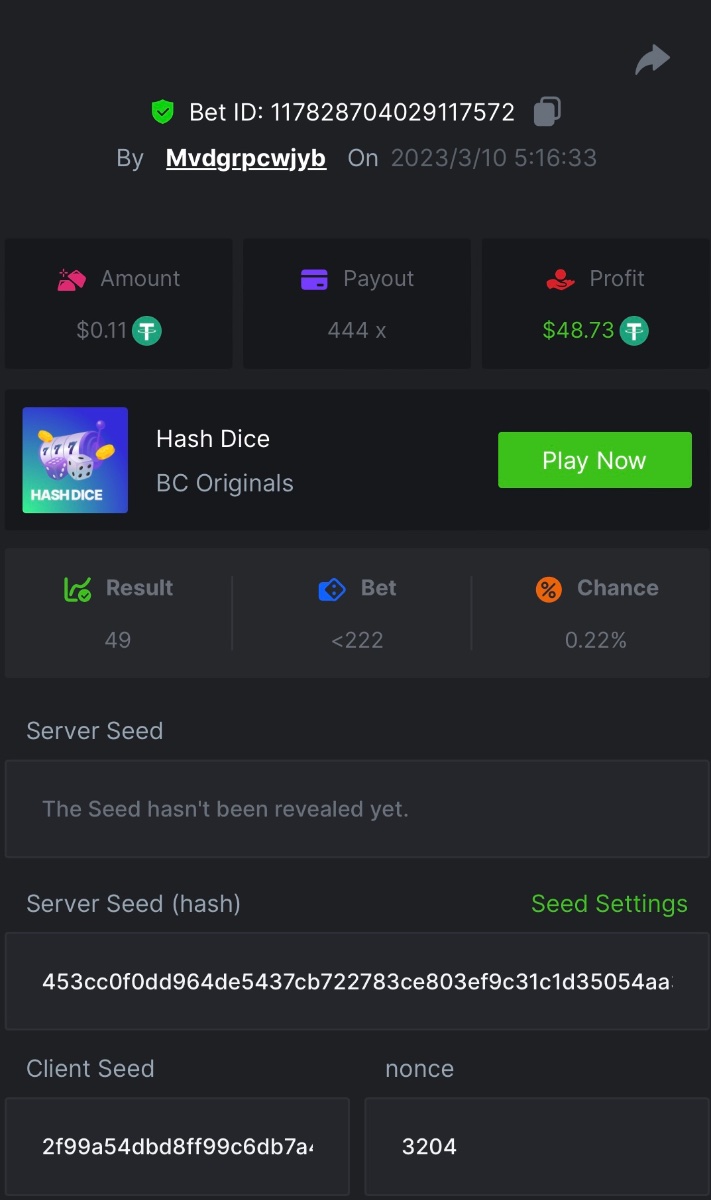Screen dimensions: 711x1200
Task: Copy the Bet ID with copy icon
Action: coord(547,111)
